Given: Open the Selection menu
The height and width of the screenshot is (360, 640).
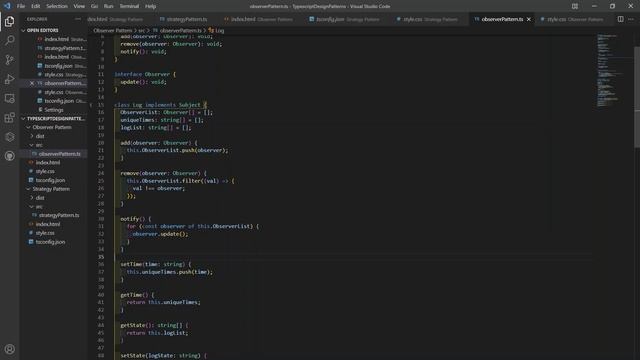Looking at the screenshot, I should coord(57,6).
